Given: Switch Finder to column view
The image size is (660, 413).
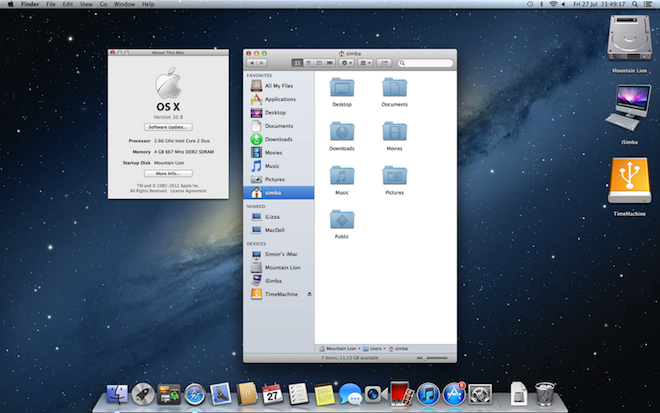Looking at the screenshot, I should click(320, 62).
